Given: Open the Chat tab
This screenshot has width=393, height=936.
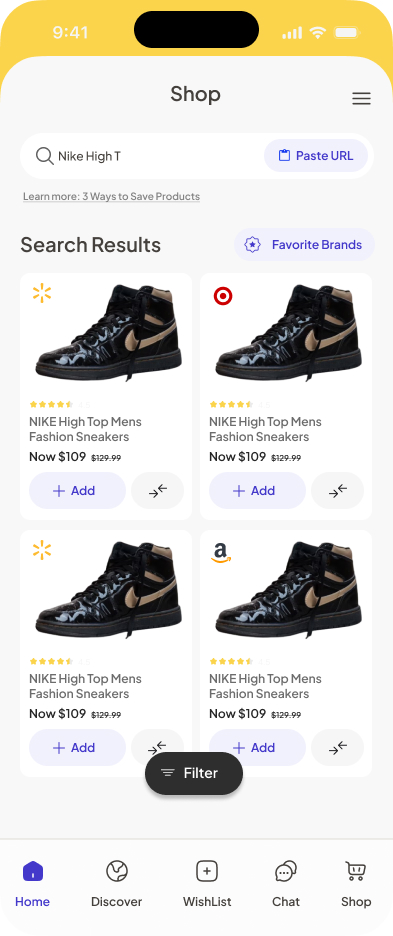Looking at the screenshot, I should pos(286,884).
